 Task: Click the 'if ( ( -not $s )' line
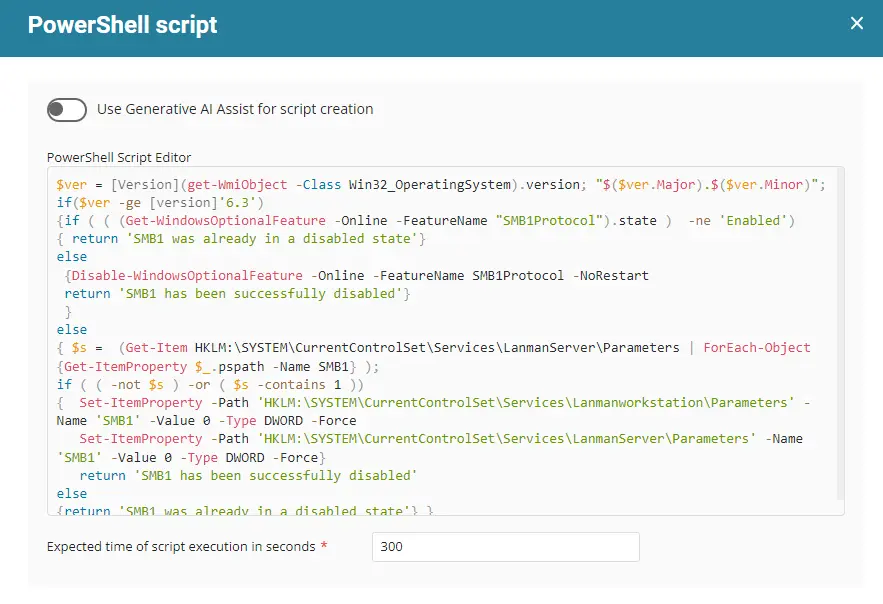pos(210,385)
